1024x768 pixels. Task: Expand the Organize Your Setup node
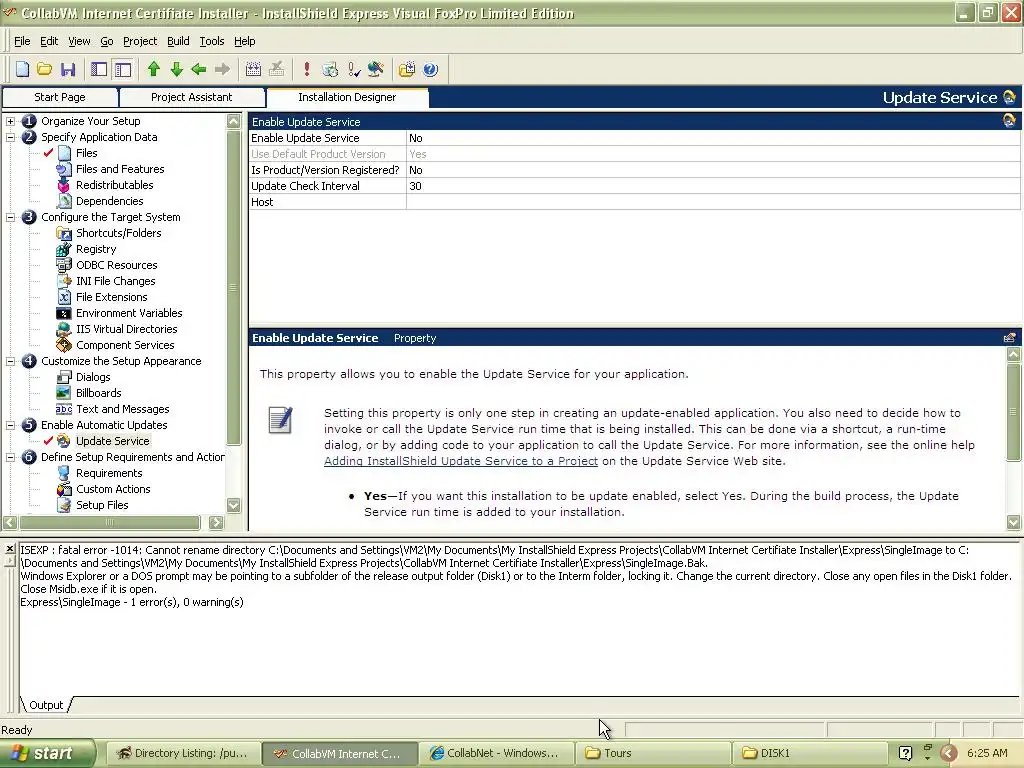tap(10, 121)
